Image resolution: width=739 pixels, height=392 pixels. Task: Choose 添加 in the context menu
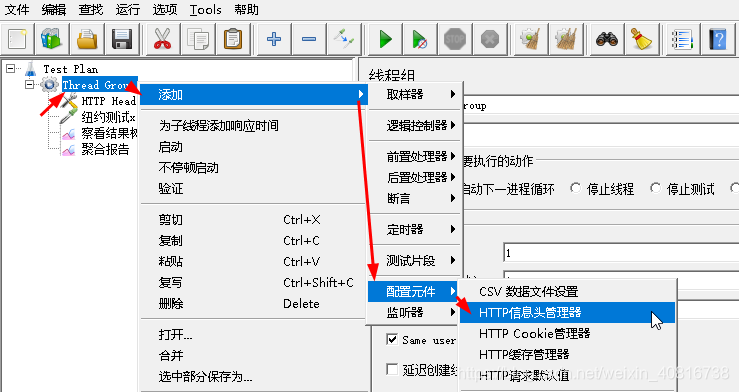[x=254, y=95]
